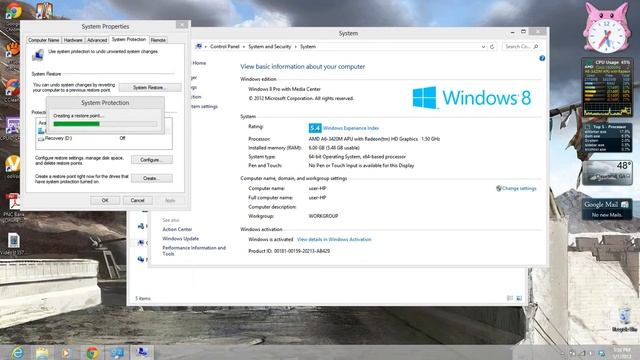640x360 pixels.
Task: Click the restore point progress bar
Action: pyautogui.click(x=105, y=124)
